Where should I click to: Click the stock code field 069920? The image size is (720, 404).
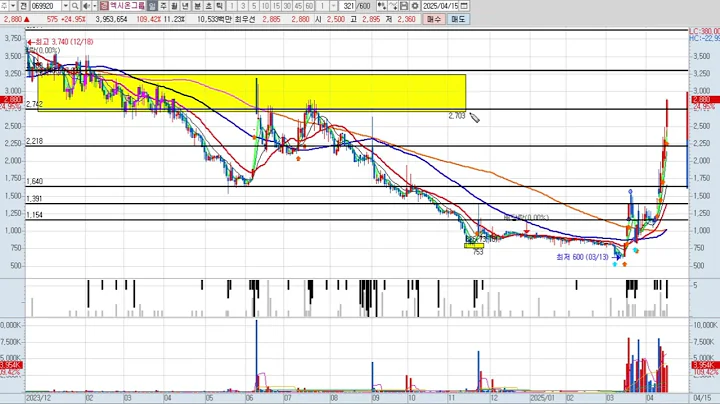pos(45,6)
